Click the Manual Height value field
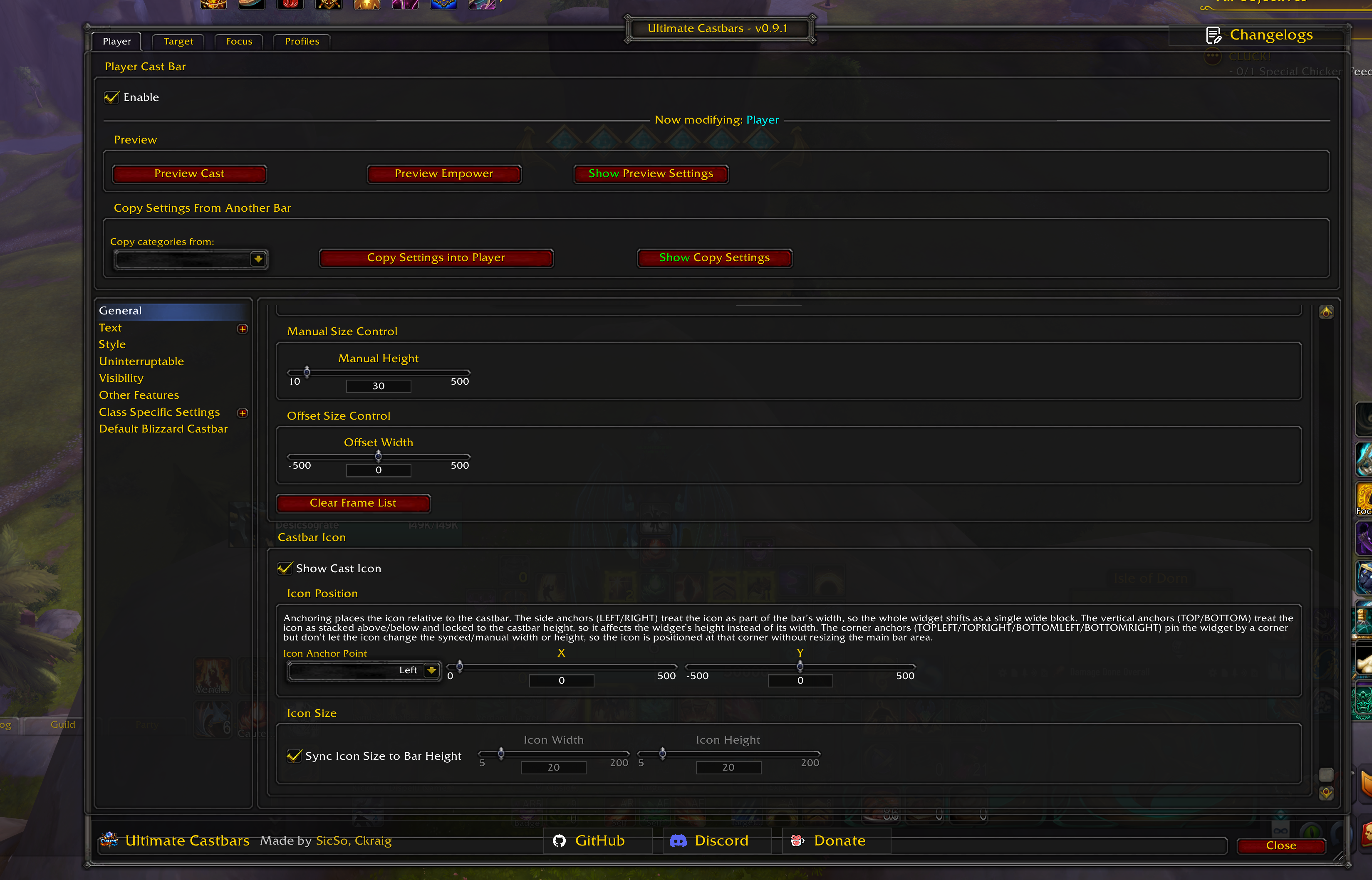This screenshot has height=880, width=1372. pyautogui.click(x=378, y=386)
